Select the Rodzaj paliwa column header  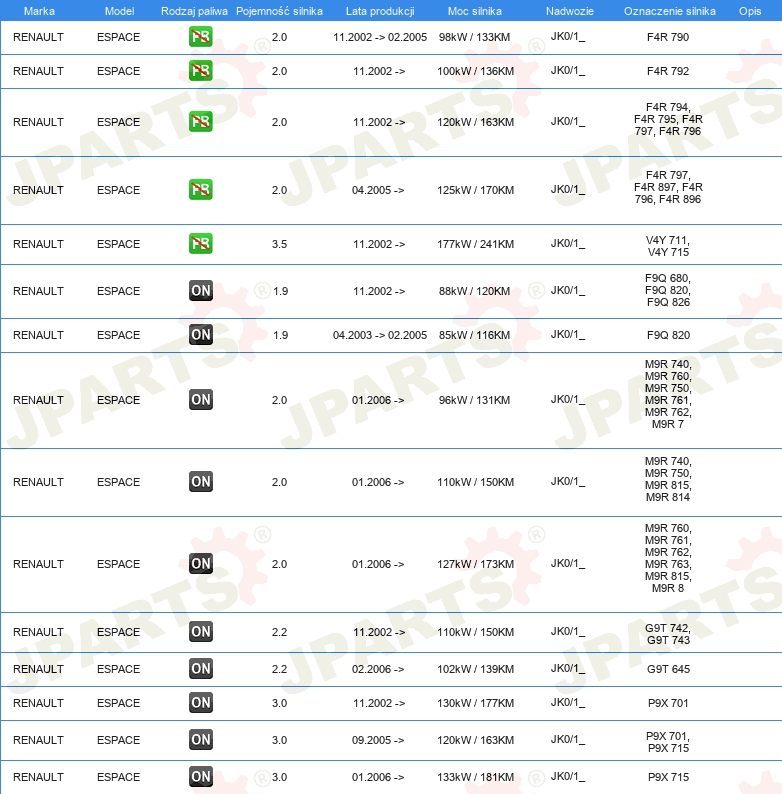tap(194, 10)
